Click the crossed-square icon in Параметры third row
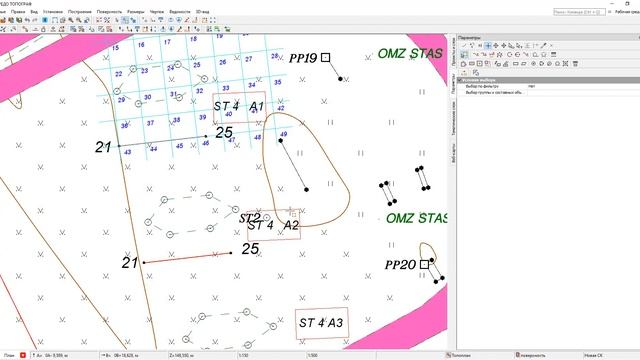Screen dimensions: 640x360 click(x=565, y=64)
